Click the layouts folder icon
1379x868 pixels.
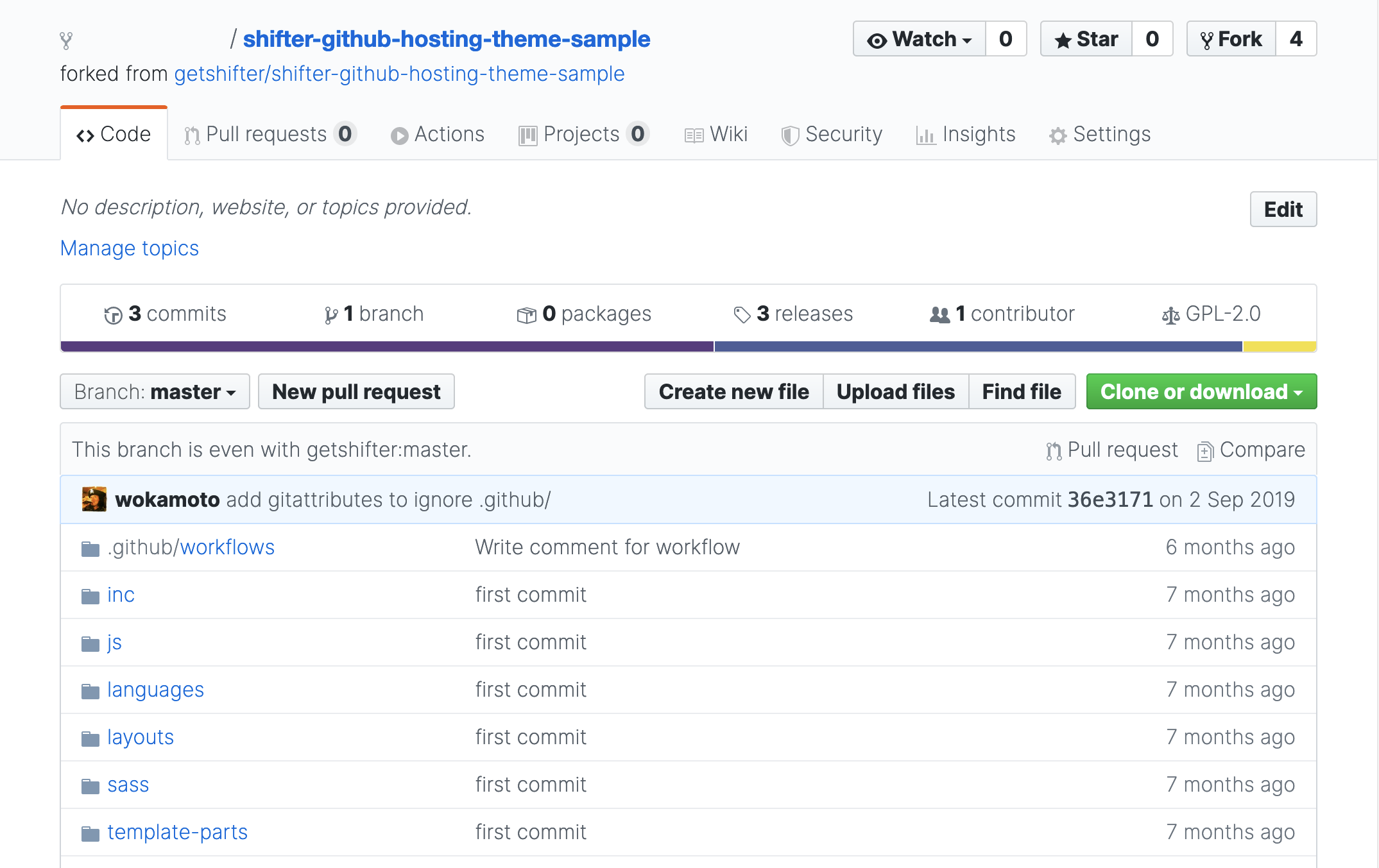click(90, 738)
